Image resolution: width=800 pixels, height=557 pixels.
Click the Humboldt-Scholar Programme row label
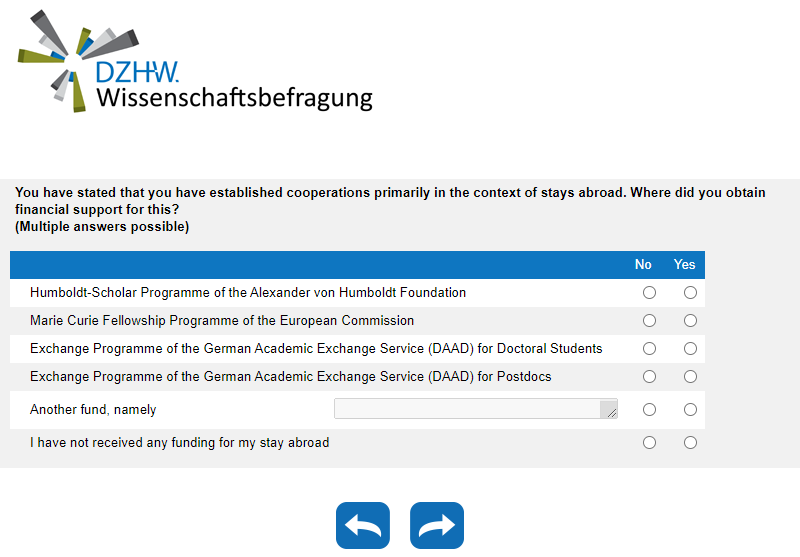click(x=248, y=293)
